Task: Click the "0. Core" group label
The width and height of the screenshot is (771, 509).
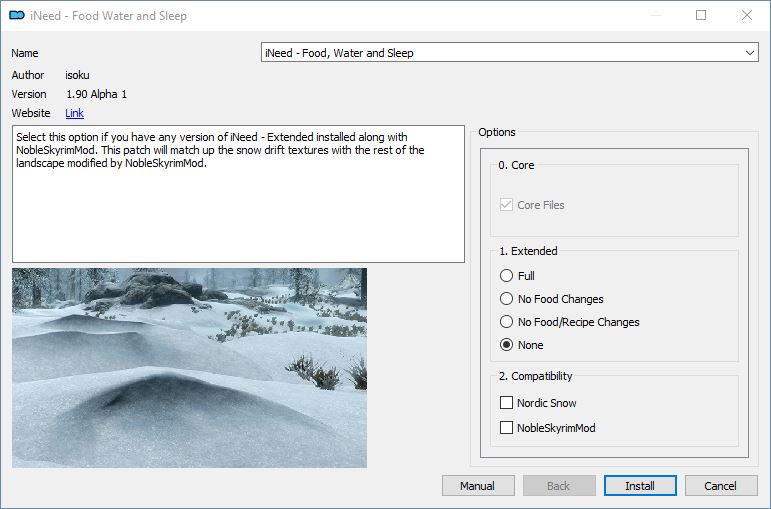Action: [x=516, y=165]
